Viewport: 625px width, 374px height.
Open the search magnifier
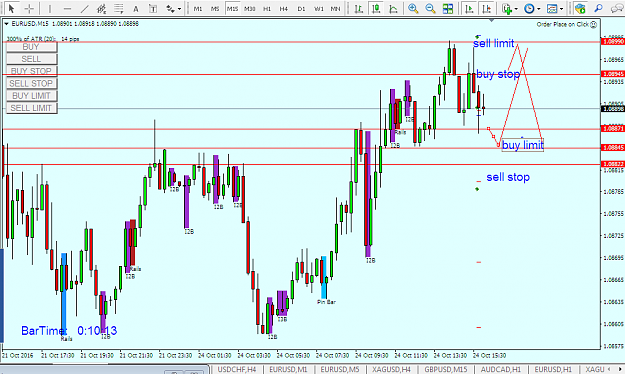click(598, 8)
